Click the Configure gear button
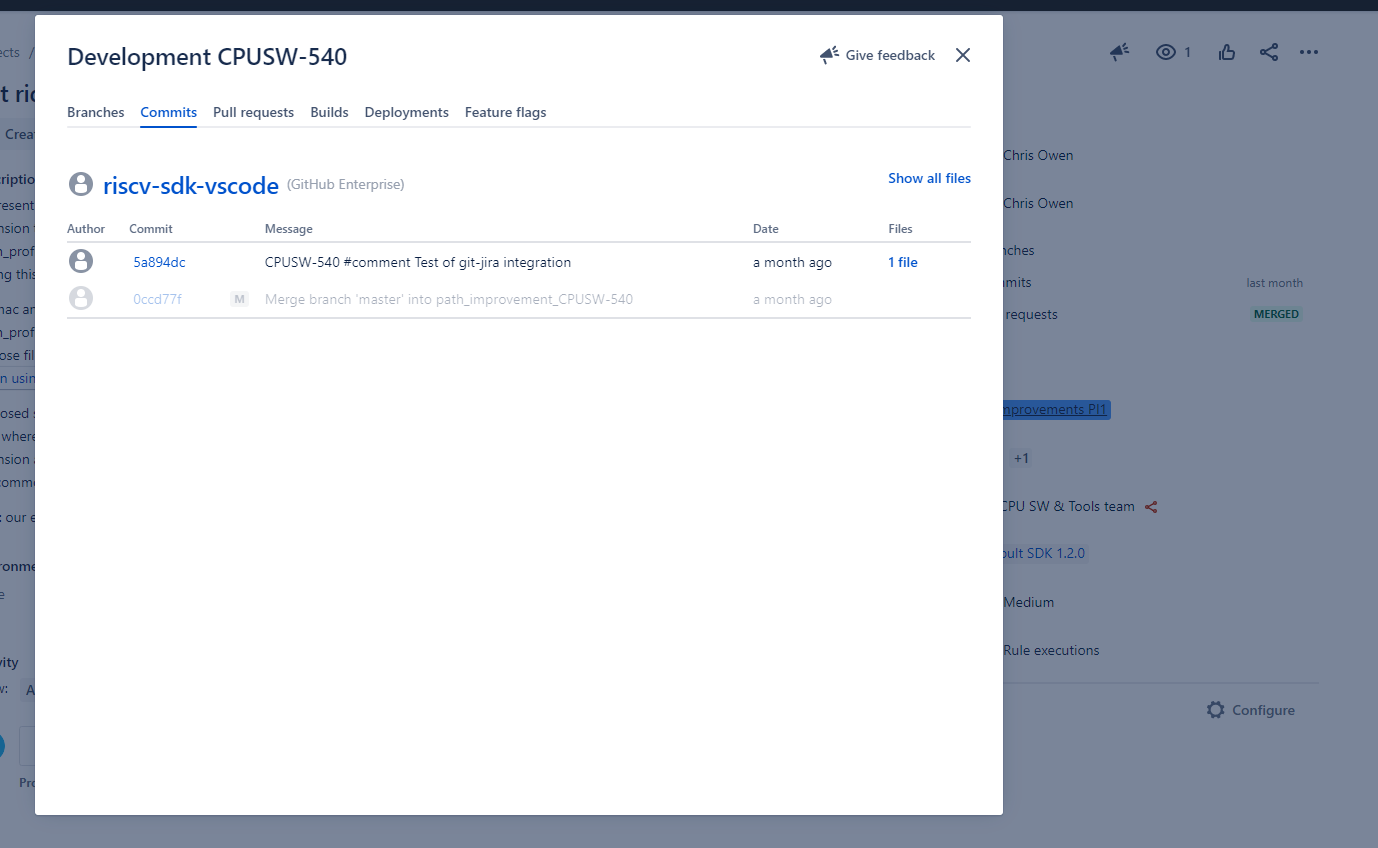The image size is (1378, 848). pos(1250,710)
